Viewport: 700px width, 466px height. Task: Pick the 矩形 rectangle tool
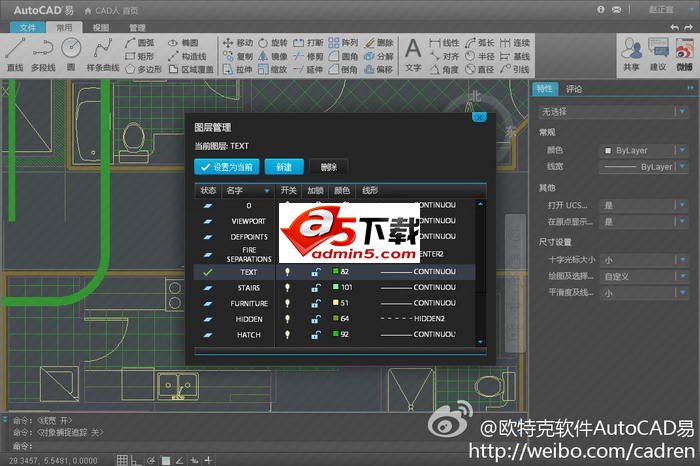(x=140, y=56)
